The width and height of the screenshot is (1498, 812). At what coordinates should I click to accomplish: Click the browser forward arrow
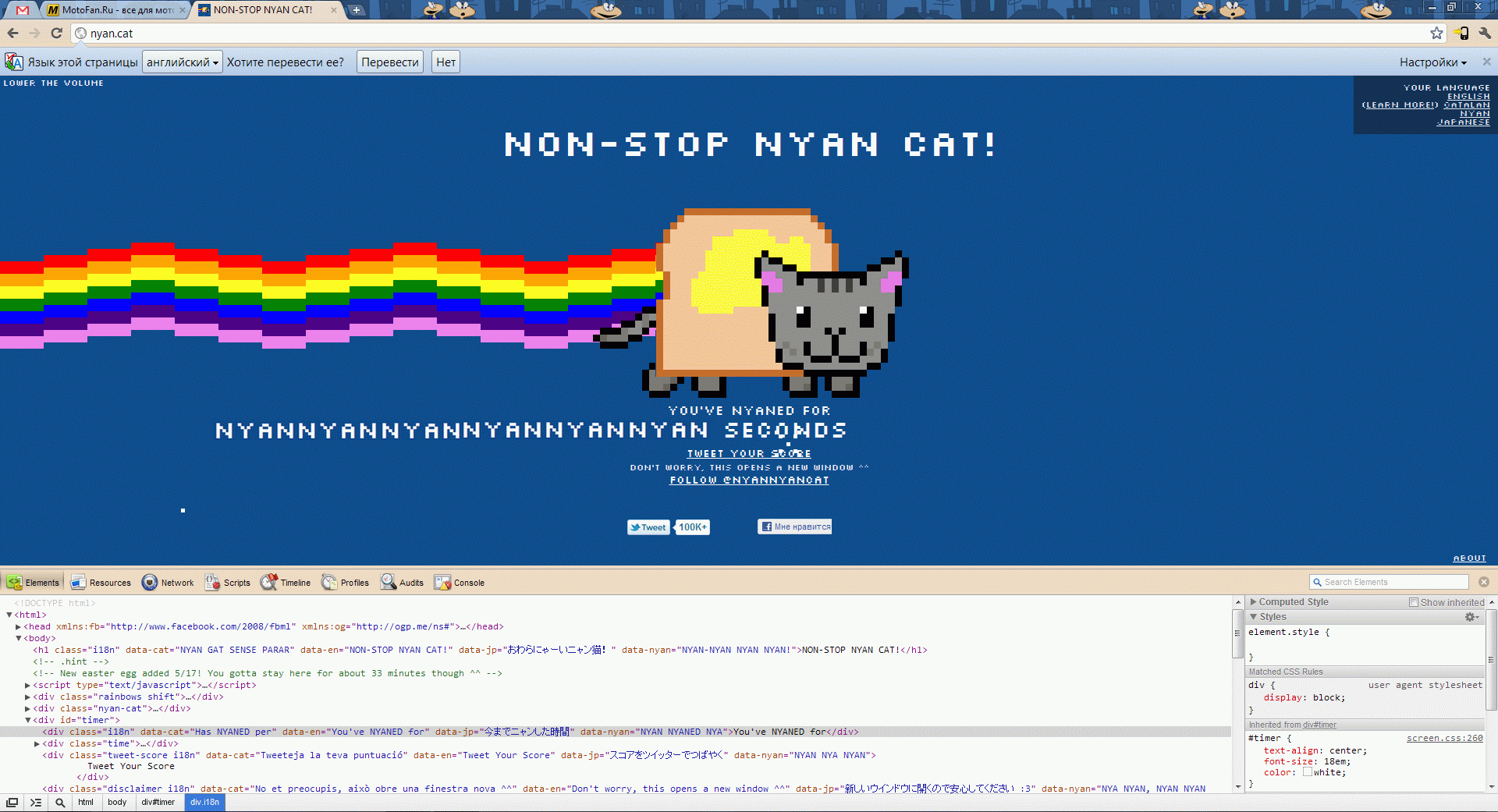tap(34, 33)
